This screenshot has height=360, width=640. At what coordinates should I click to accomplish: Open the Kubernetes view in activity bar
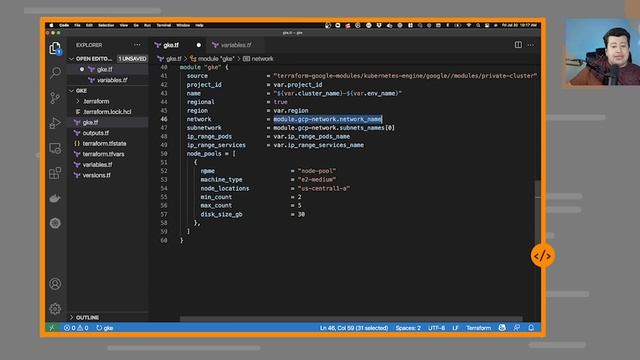point(55,223)
